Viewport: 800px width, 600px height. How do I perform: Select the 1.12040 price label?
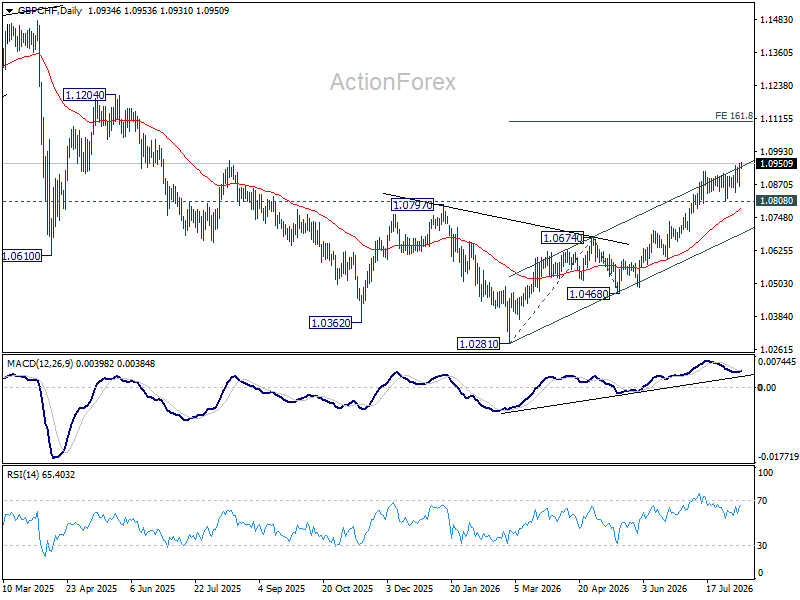(x=85, y=95)
